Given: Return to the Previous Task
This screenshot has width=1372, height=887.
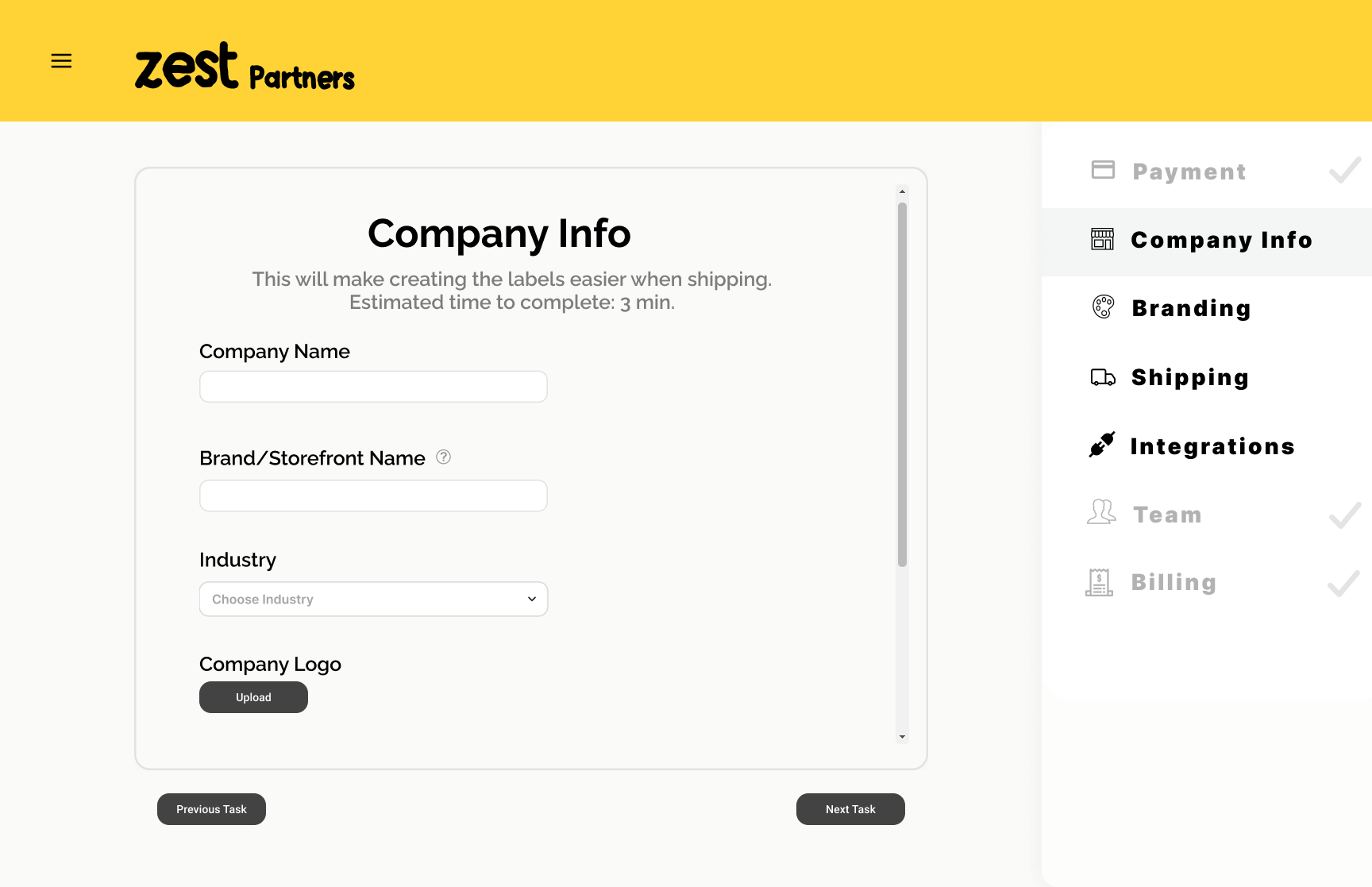Looking at the screenshot, I should point(211,809).
